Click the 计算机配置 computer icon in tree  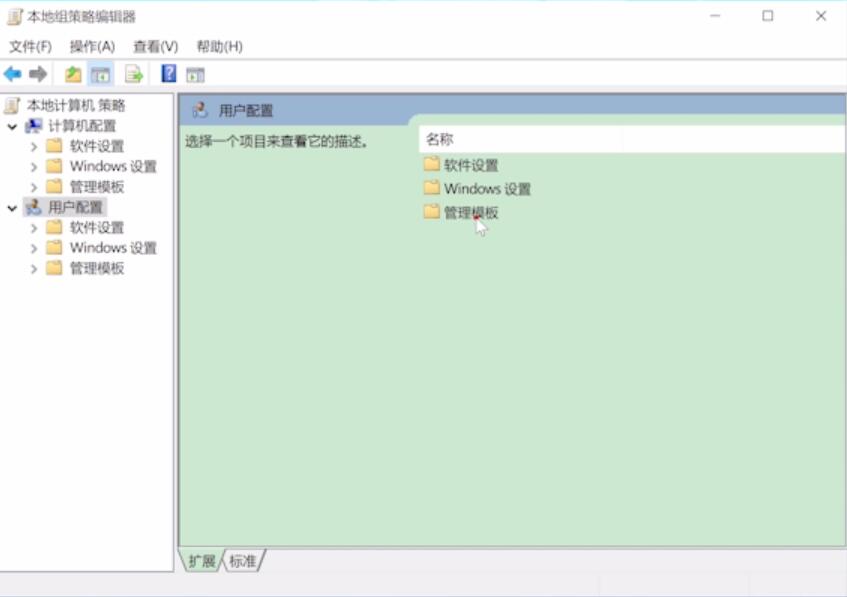coord(33,126)
